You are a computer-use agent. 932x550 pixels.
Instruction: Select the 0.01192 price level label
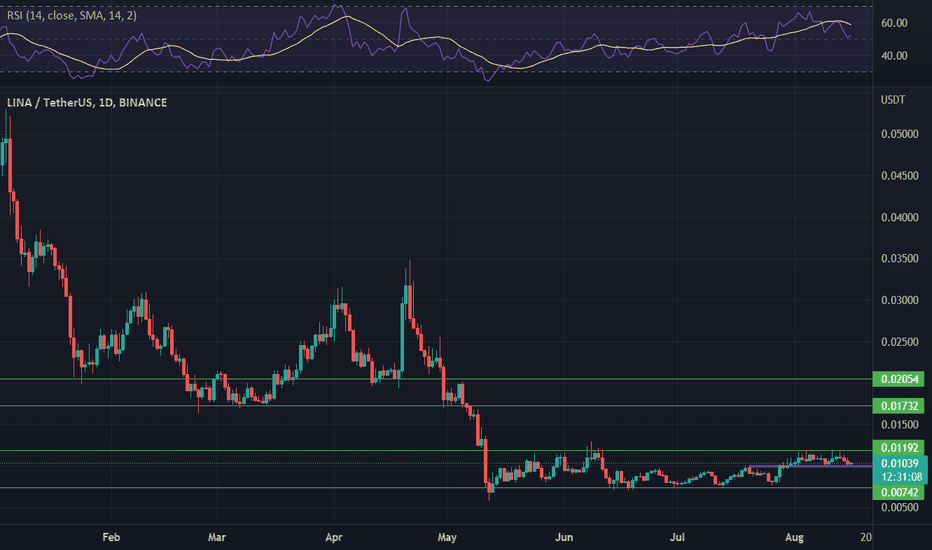898,447
